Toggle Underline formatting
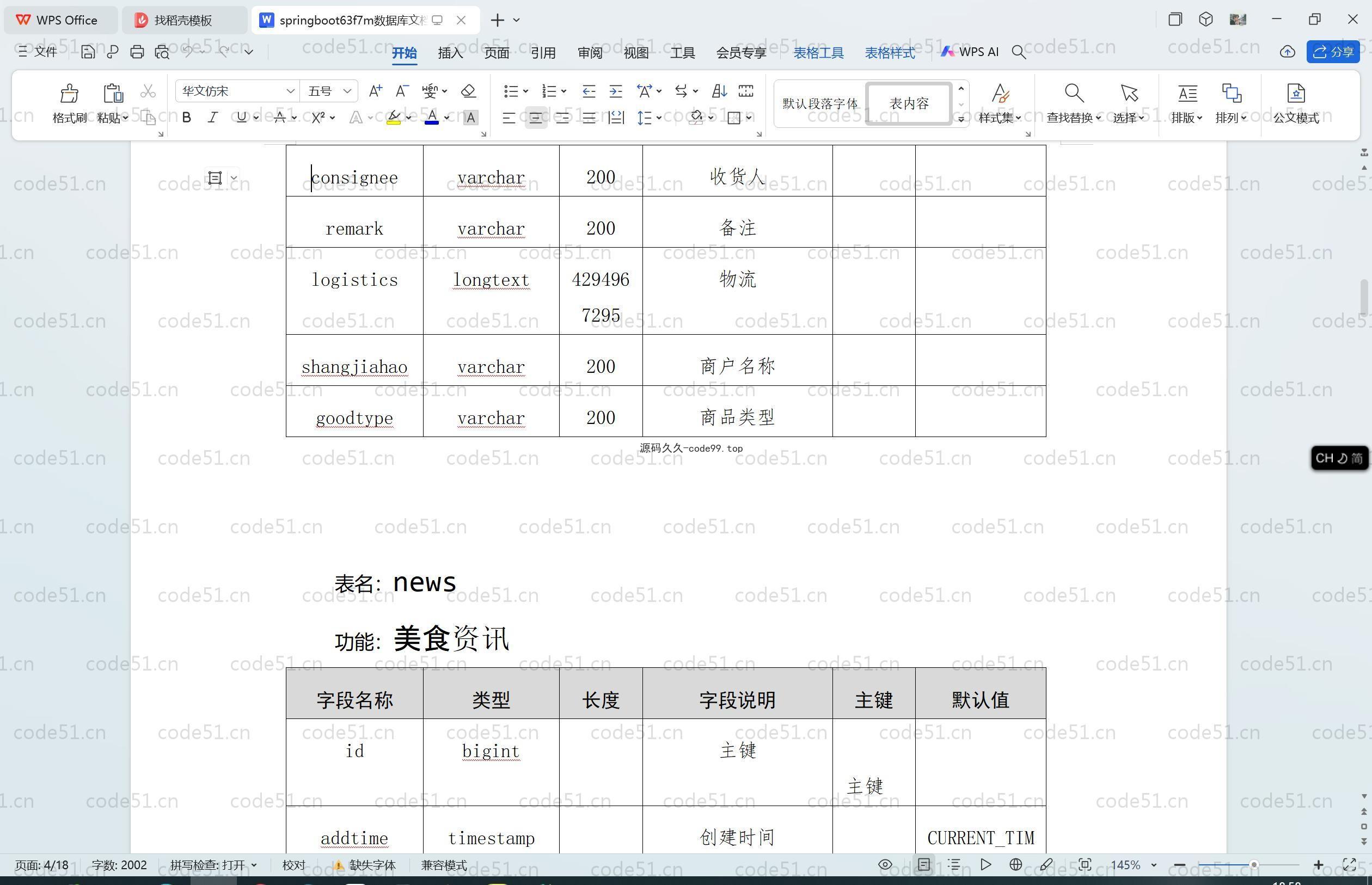Image resolution: width=1372 pixels, height=885 pixels. tap(241, 117)
